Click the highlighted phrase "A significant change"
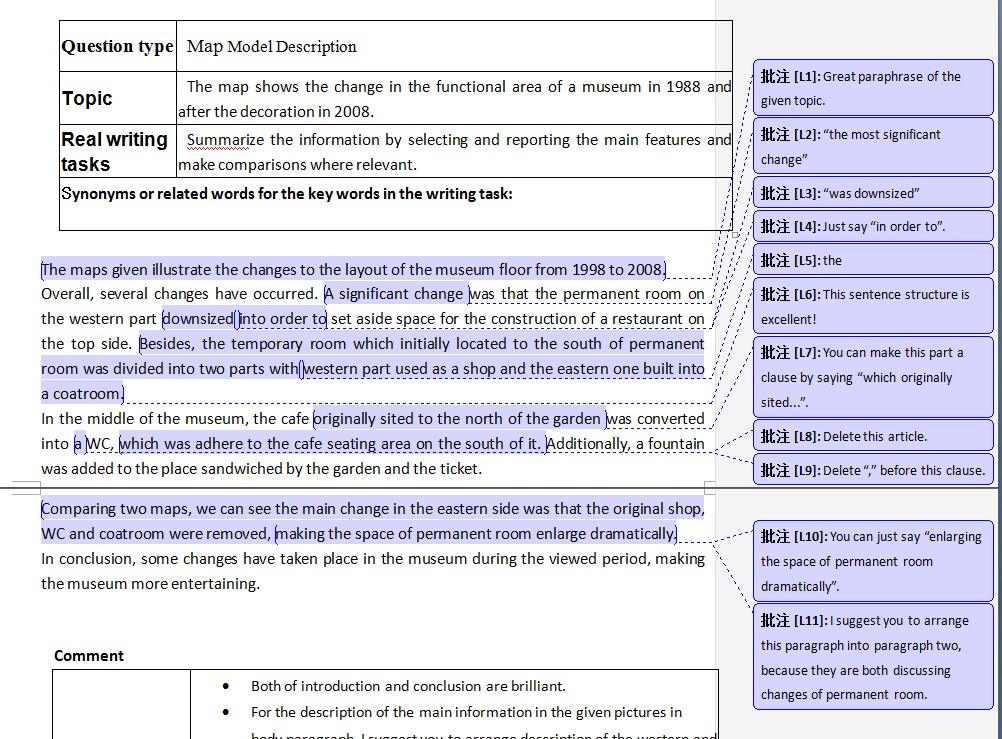Image resolution: width=1002 pixels, height=739 pixels. click(x=396, y=294)
